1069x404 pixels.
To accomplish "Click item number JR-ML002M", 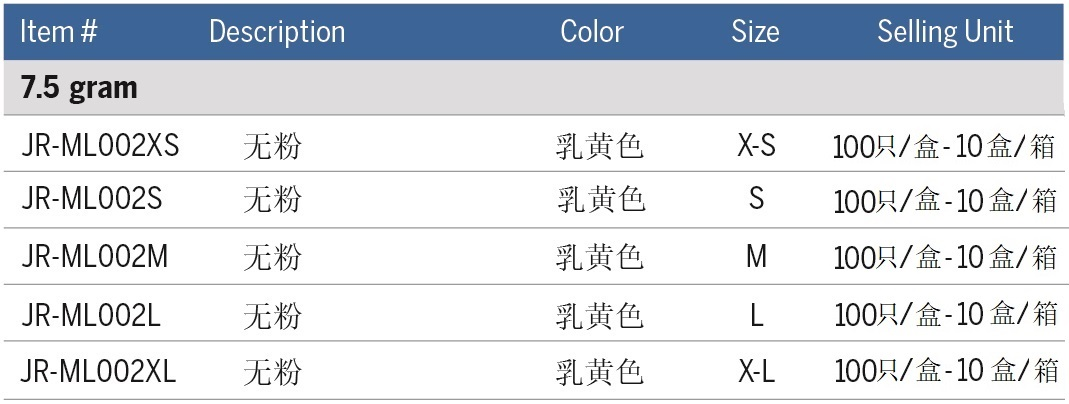I will (x=95, y=257).
